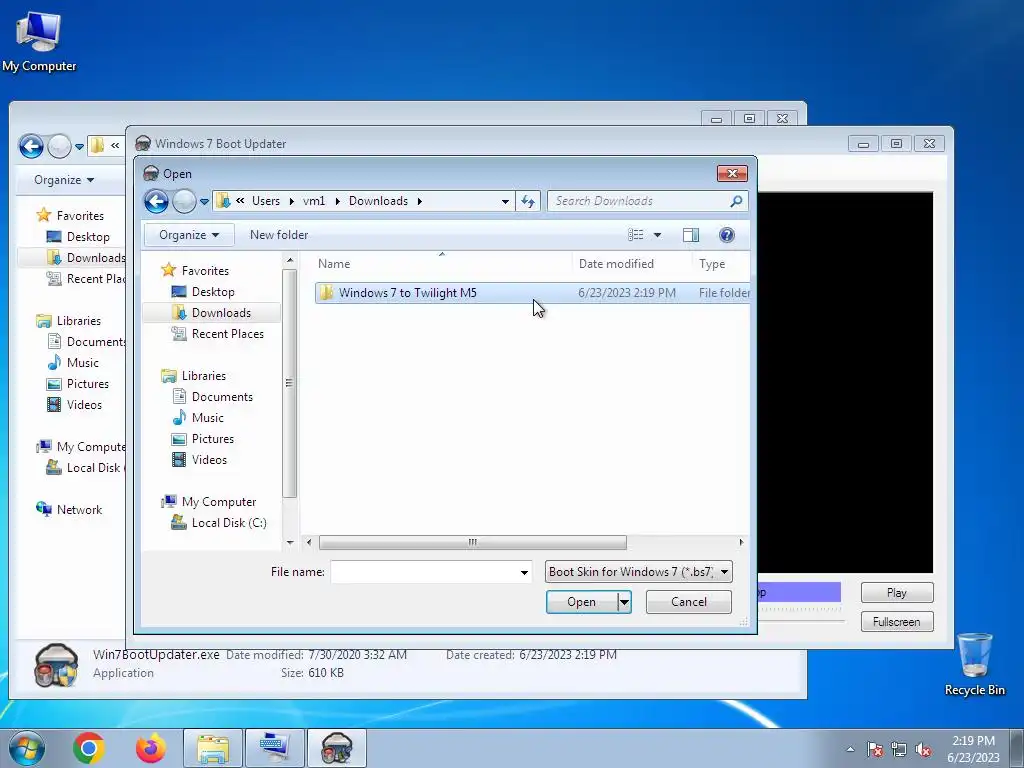Open the Windows Start menu
This screenshot has width=1024, height=768.
pos(27,748)
